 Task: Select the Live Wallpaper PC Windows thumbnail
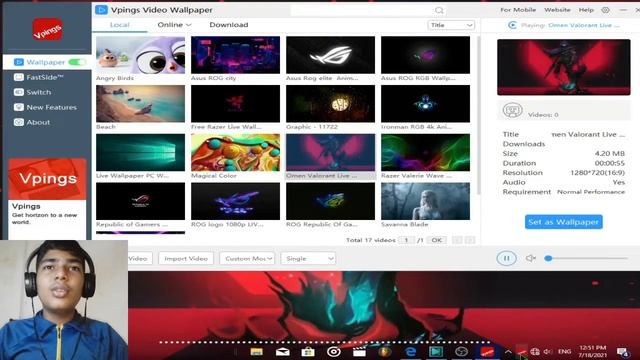tap(140, 153)
